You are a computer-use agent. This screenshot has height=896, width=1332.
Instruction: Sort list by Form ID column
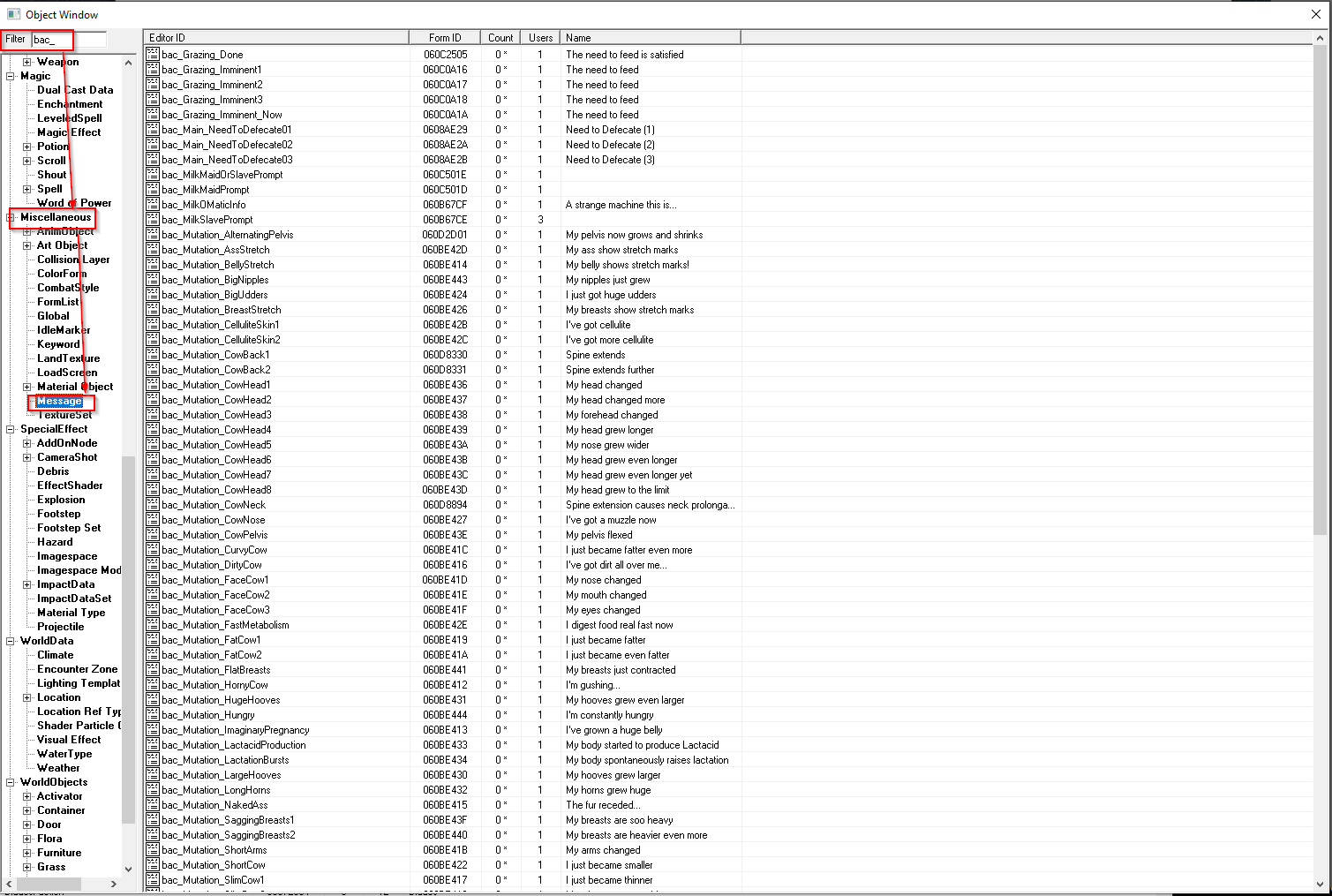point(445,38)
